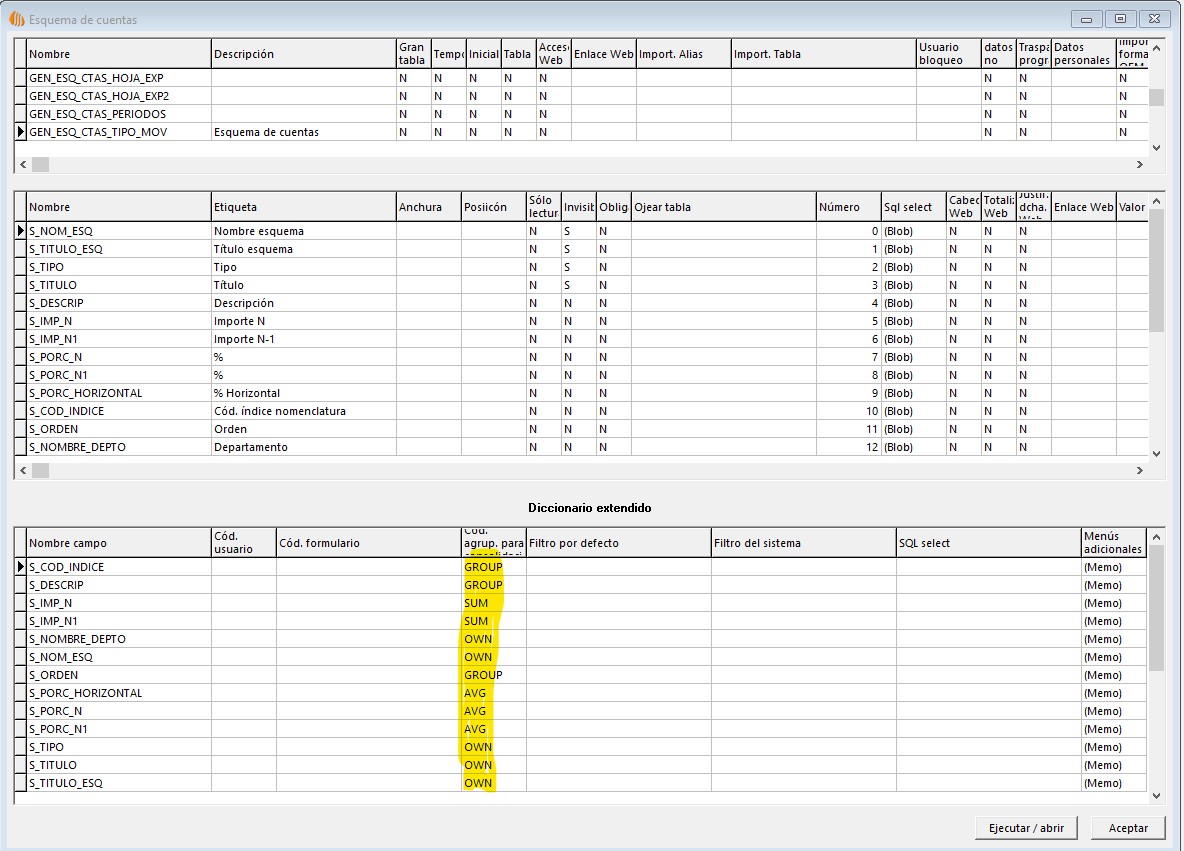The height and width of the screenshot is (851, 1184).
Task: Click the Etiqueta column header
Action: pos(303,207)
